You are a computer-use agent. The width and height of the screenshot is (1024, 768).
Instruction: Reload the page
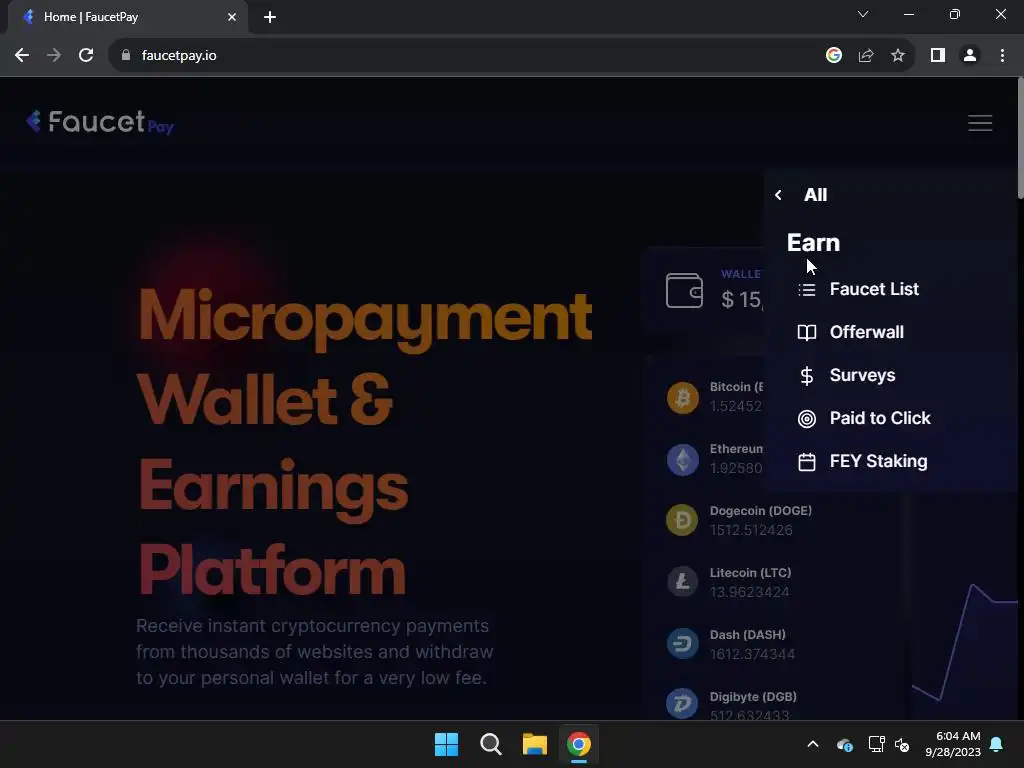pyautogui.click(x=86, y=56)
